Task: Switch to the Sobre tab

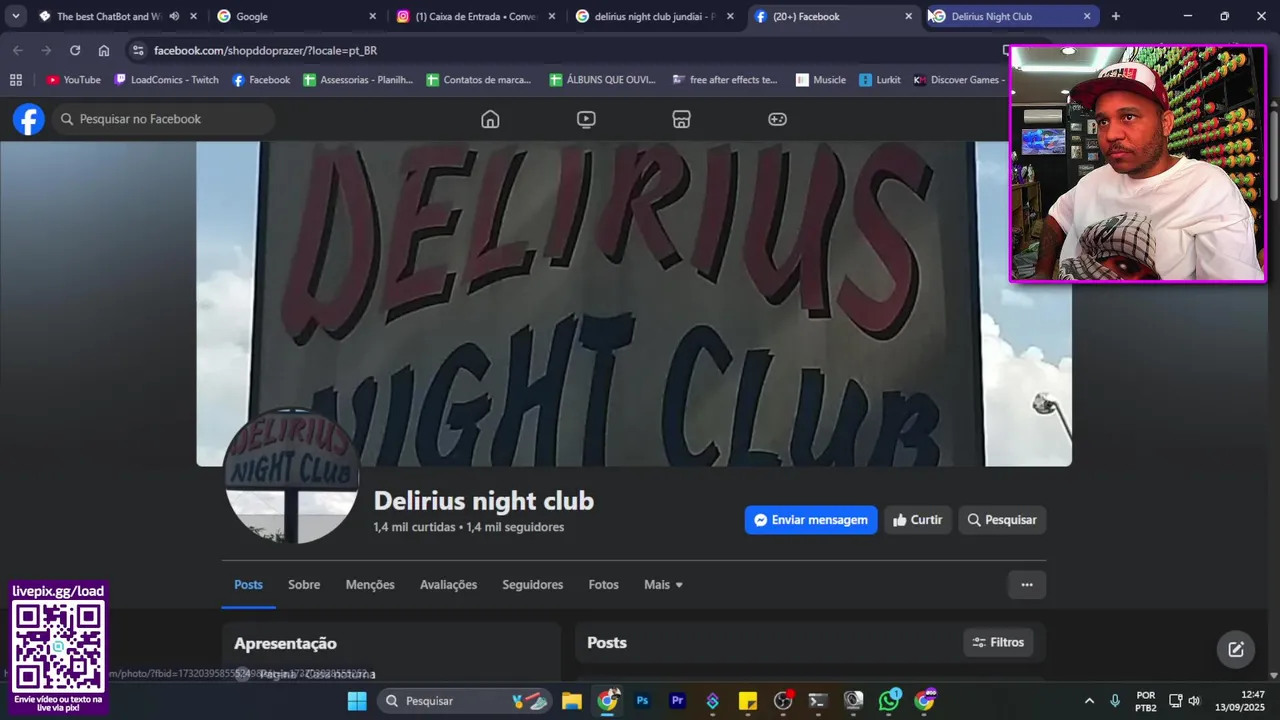Action: [x=304, y=585]
